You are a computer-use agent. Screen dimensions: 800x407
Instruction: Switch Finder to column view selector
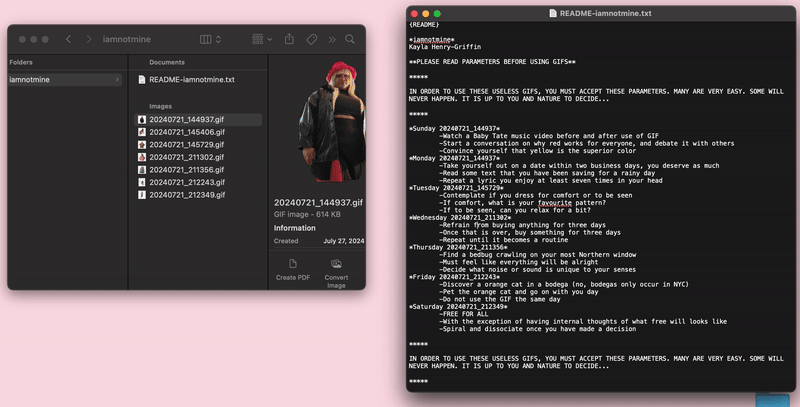click(206, 39)
